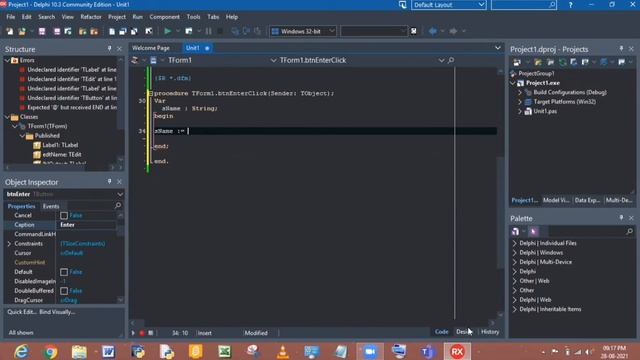This screenshot has width=640, height=360.
Task: Switch to the History view tab
Action: [490, 332]
